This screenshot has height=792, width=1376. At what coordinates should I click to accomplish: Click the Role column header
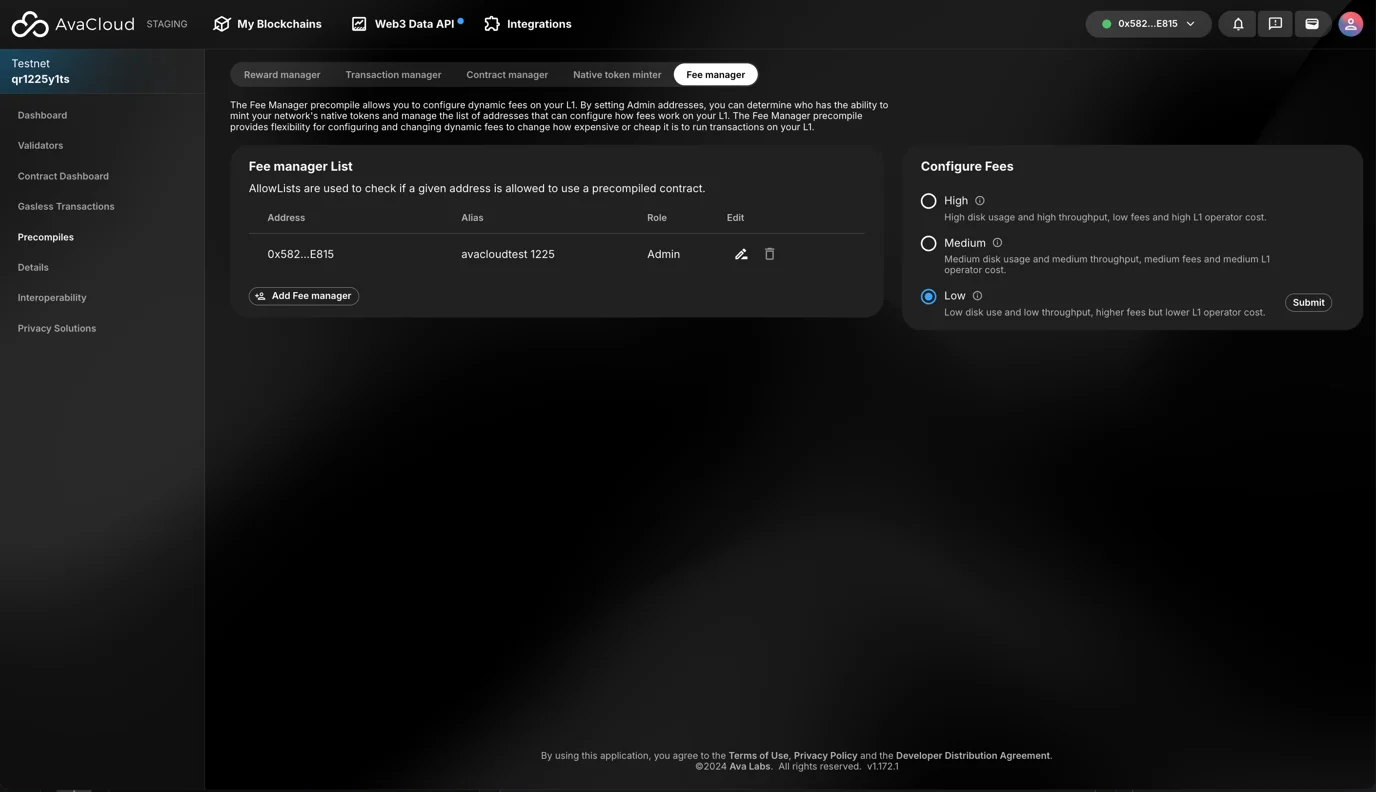click(657, 218)
